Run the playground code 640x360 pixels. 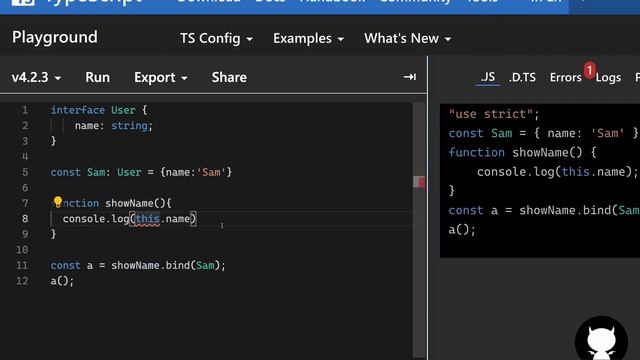tap(98, 77)
